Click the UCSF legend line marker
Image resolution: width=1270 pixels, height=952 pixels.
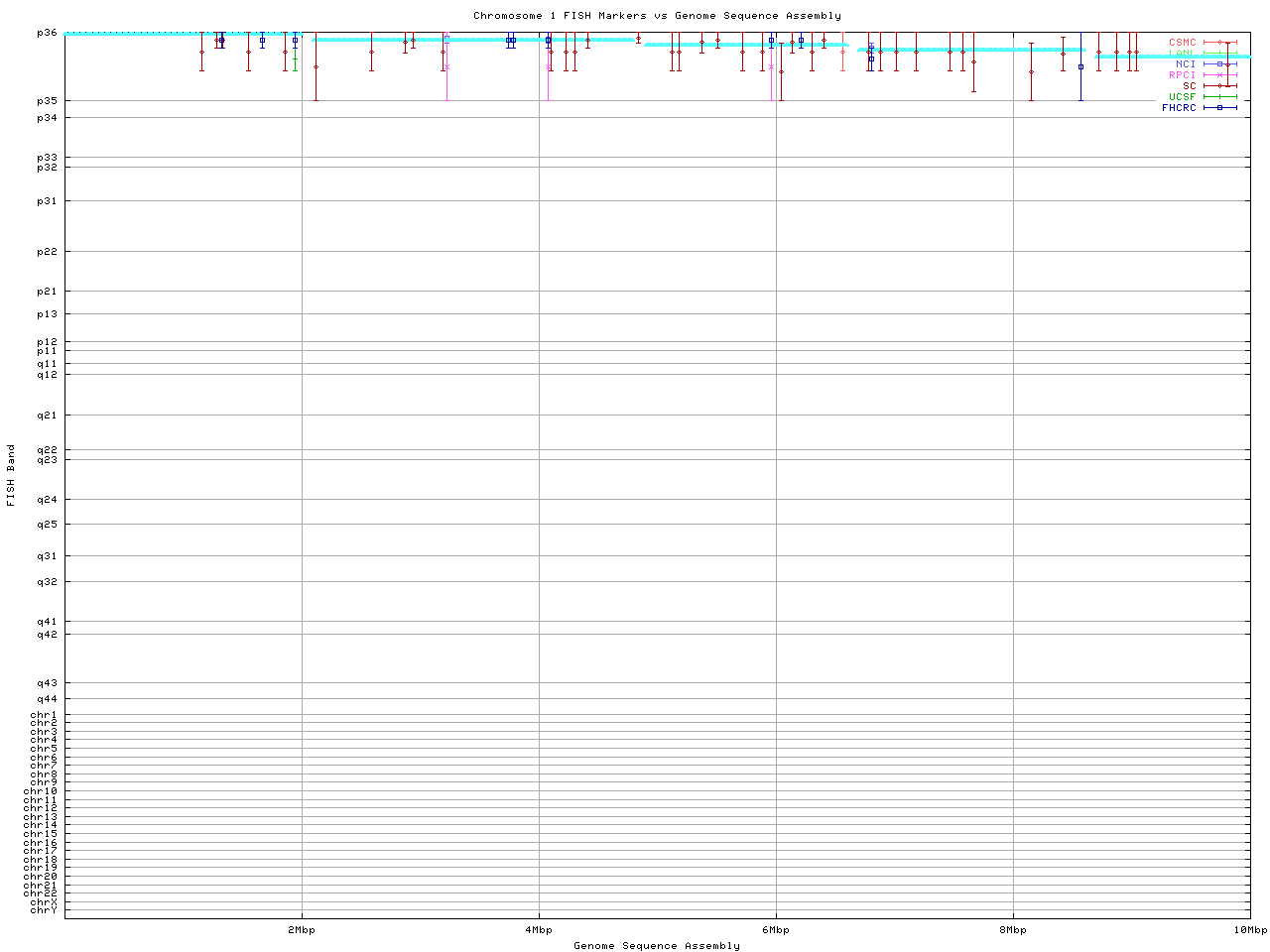[1219, 97]
